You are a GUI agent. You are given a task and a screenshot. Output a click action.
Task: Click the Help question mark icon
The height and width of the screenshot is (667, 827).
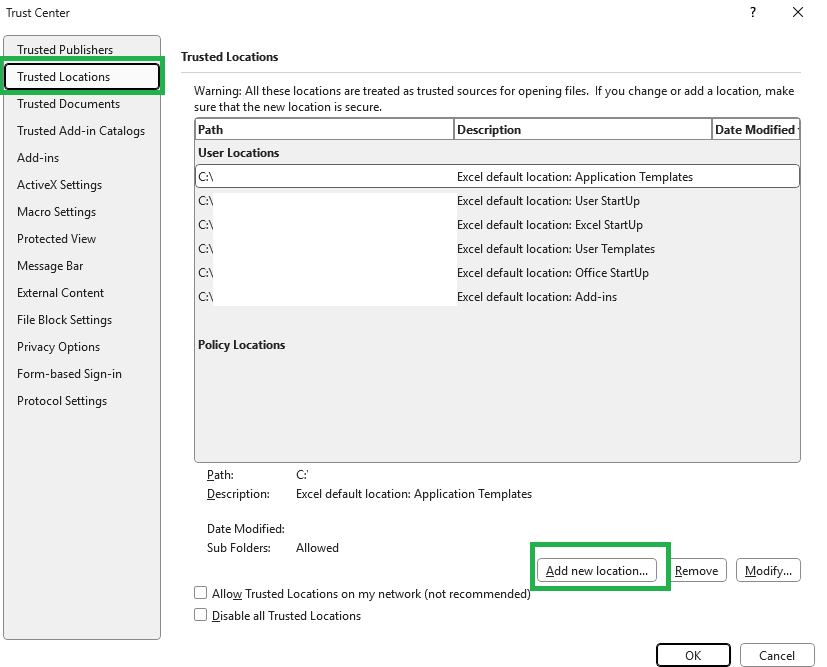pos(753,12)
